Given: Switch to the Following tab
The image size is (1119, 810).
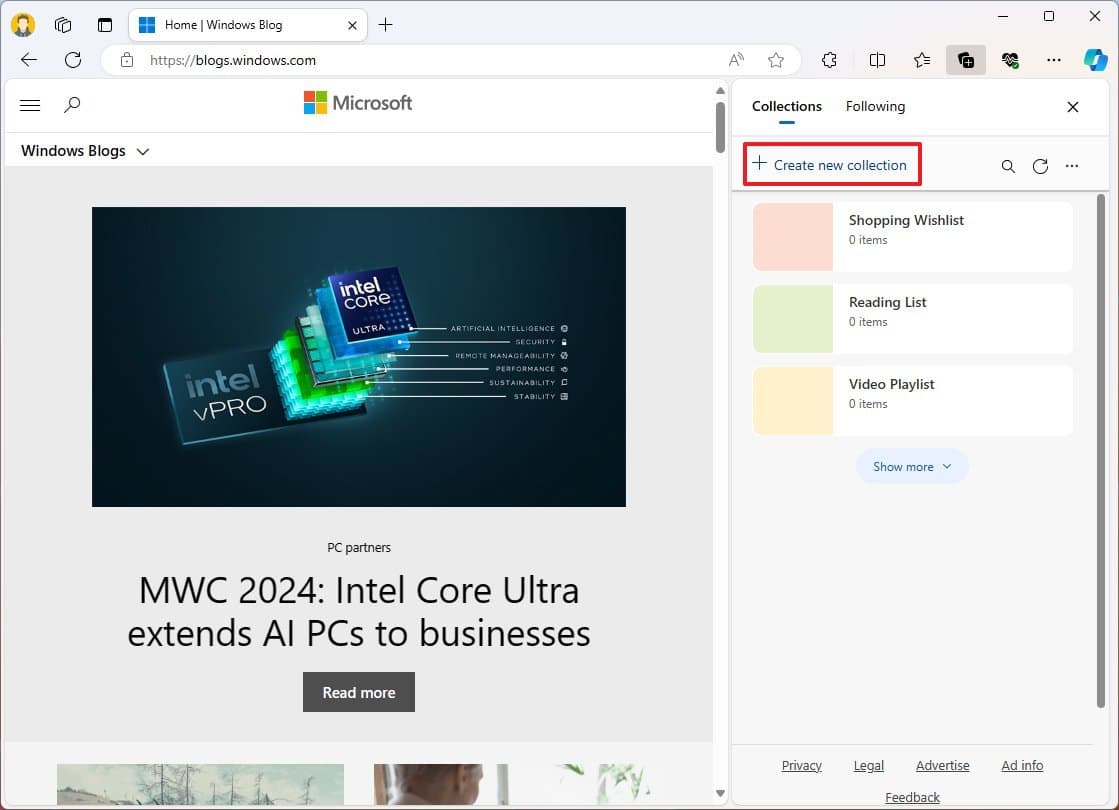Looking at the screenshot, I should [x=875, y=106].
